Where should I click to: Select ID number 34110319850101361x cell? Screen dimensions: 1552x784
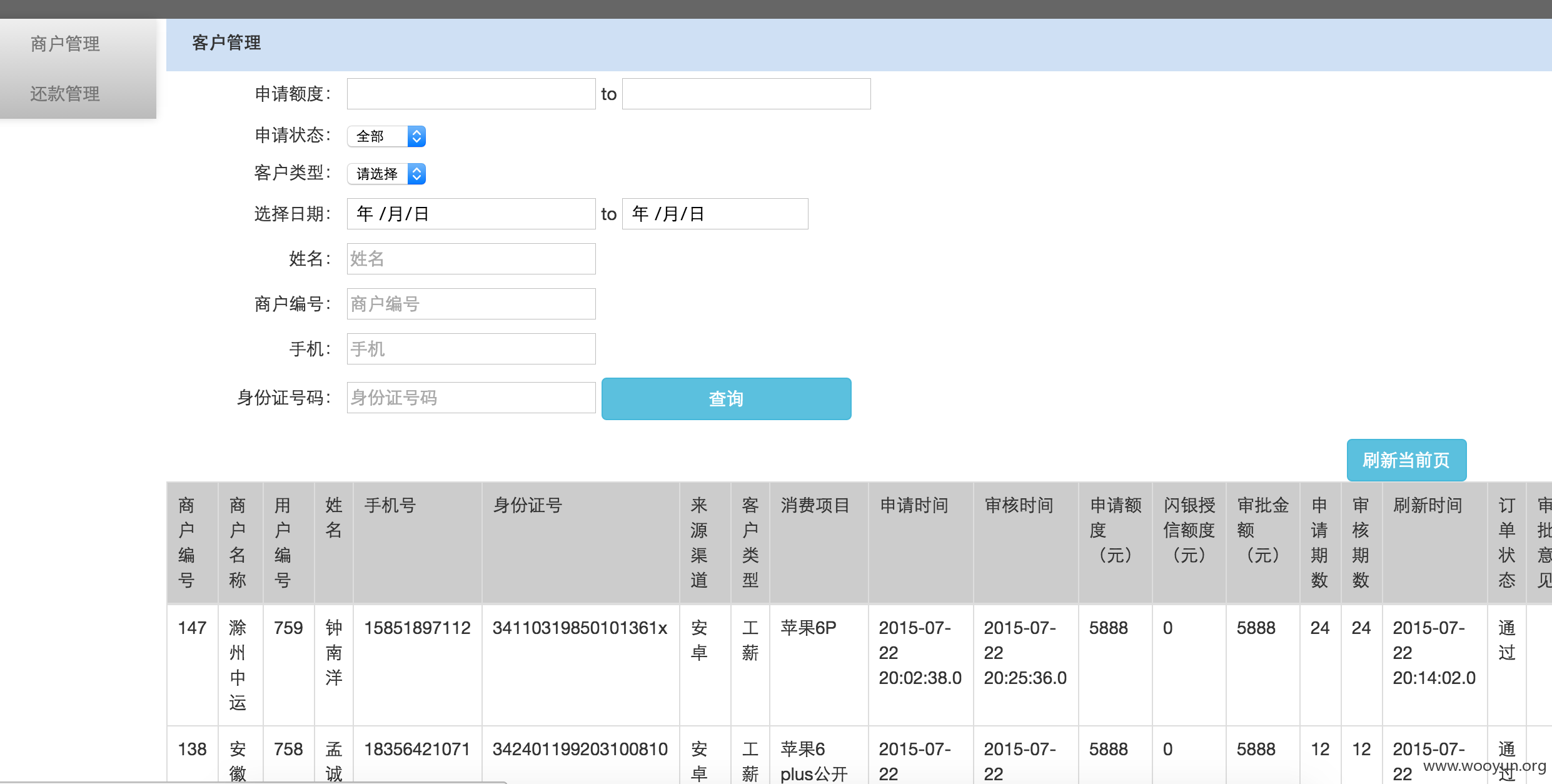[580, 665]
